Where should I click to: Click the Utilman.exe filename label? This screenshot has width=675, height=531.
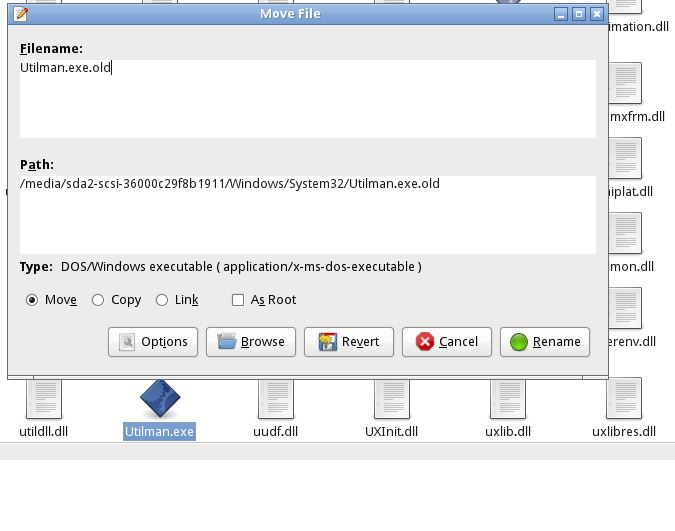159,432
